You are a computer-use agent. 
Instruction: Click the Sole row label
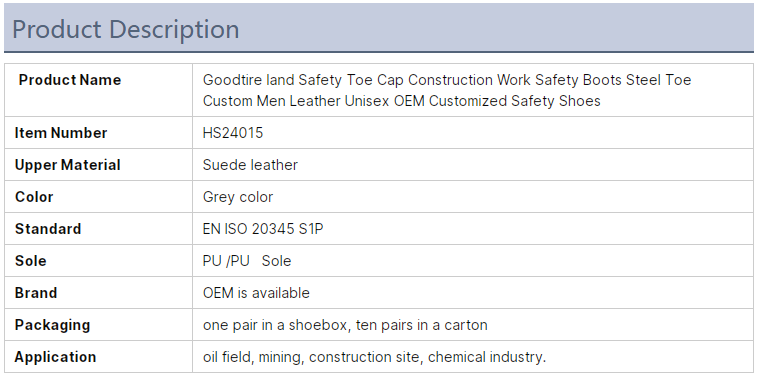[30, 261]
